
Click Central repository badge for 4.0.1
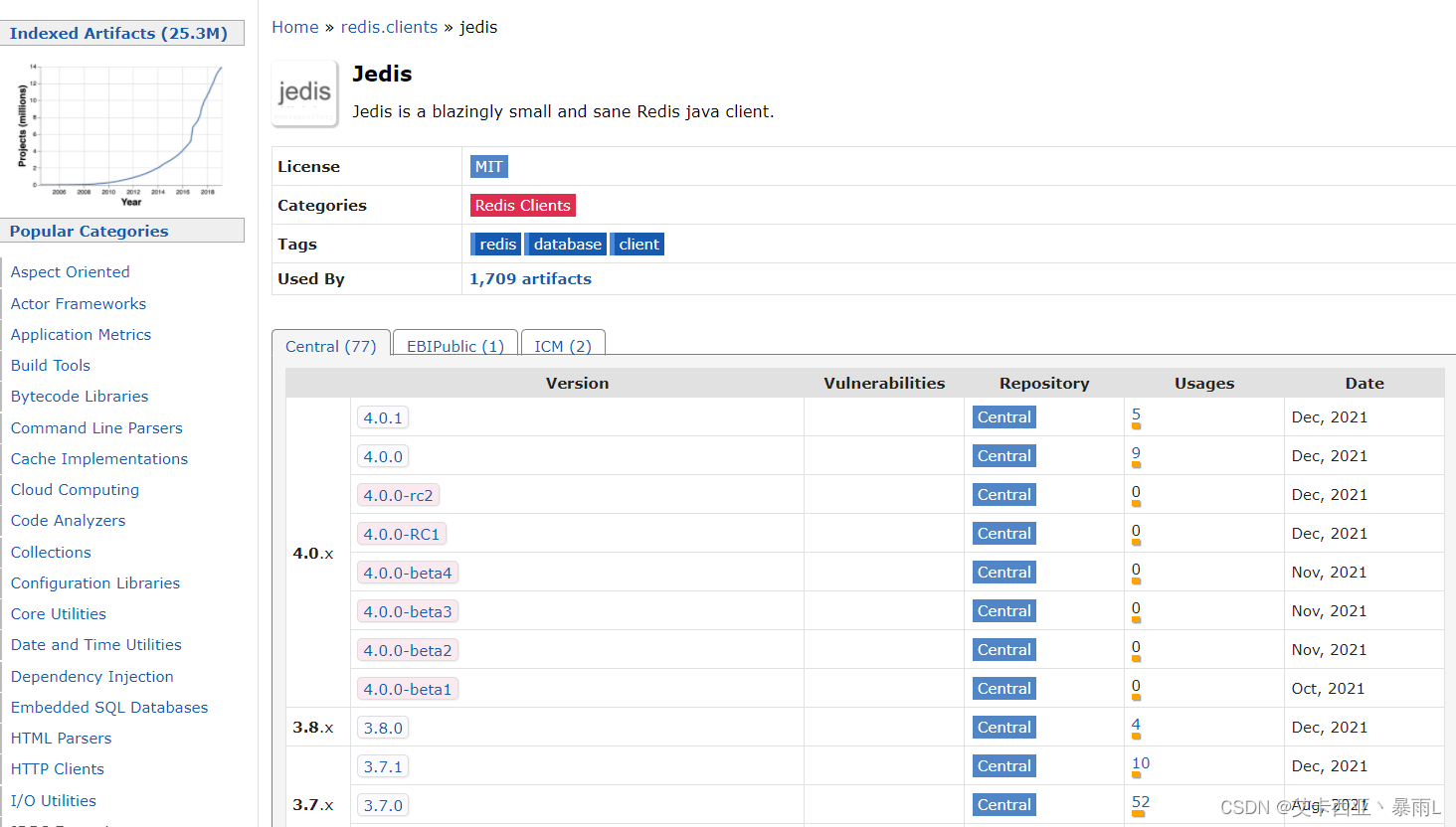point(1004,417)
